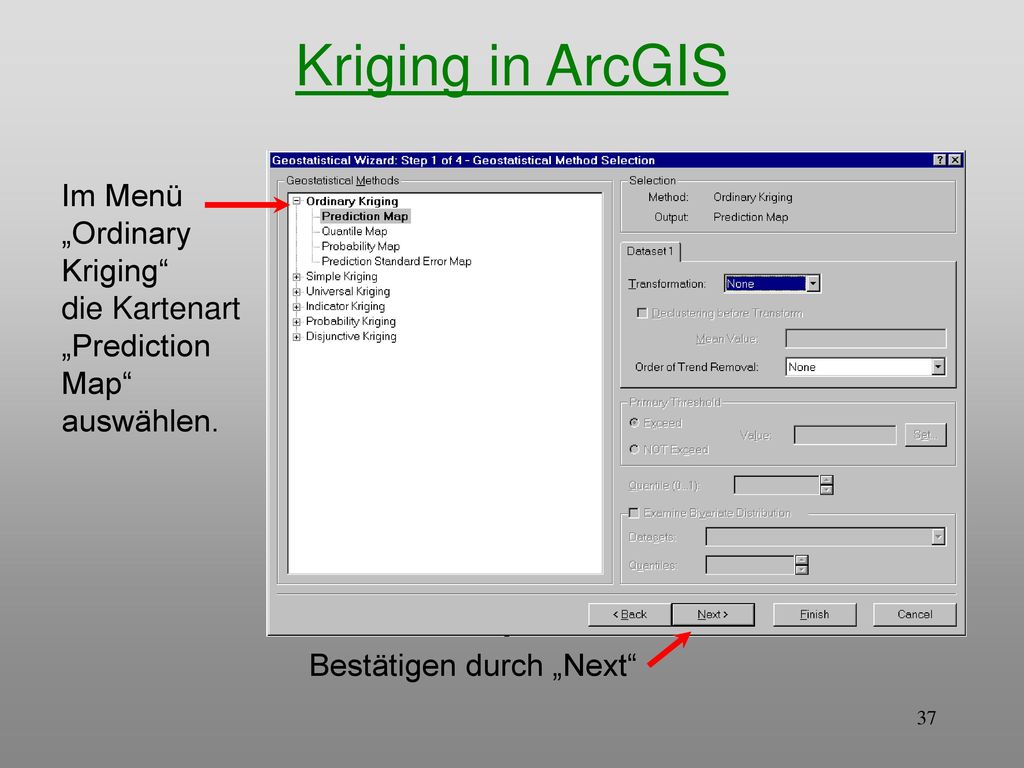
Task: Increase the Quantile (0..1) spinner value
Action: coord(827,481)
